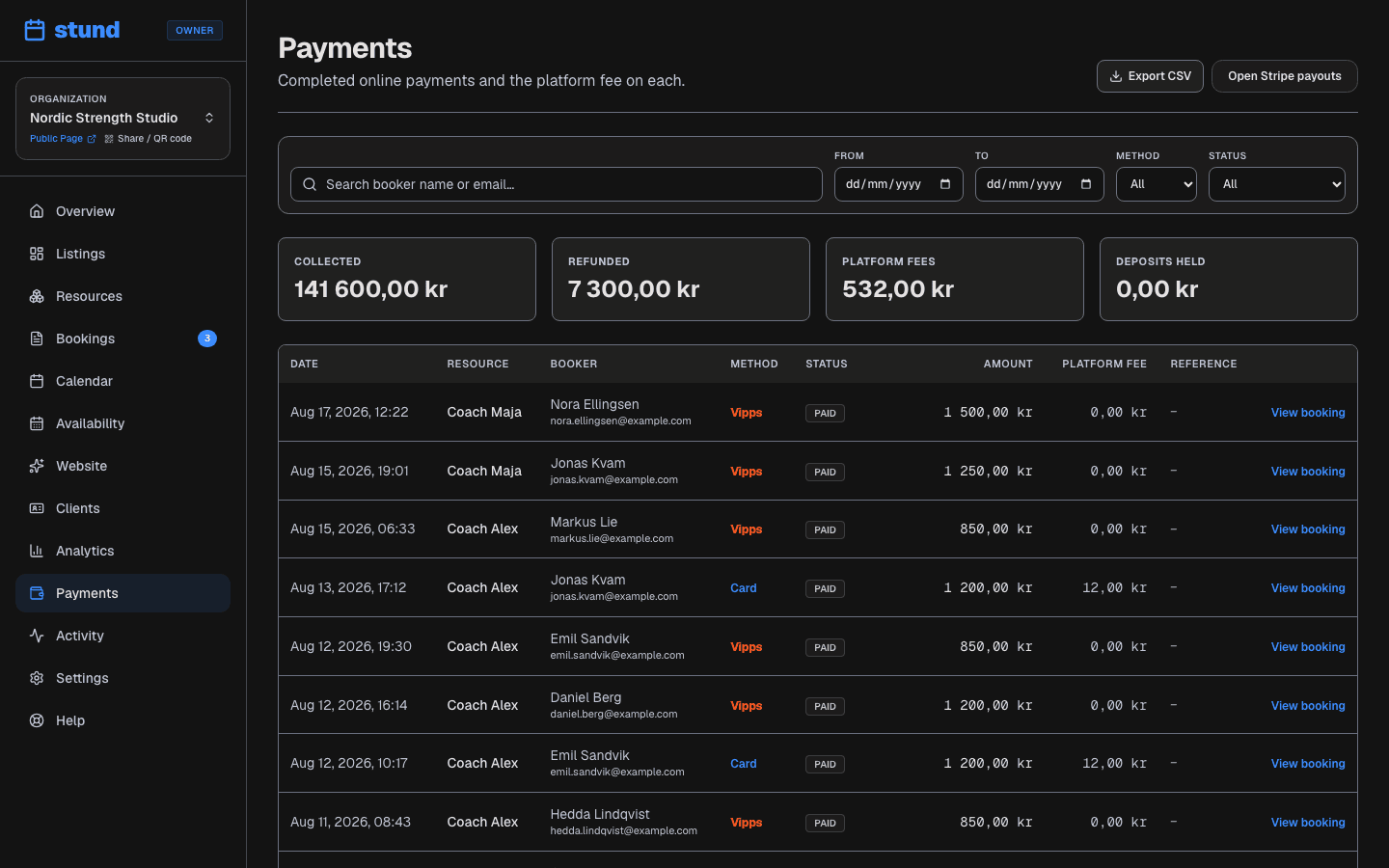Click the DEPOSITS HELD 0,00 kr card
1389x868 pixels.
coord(1229,279)
